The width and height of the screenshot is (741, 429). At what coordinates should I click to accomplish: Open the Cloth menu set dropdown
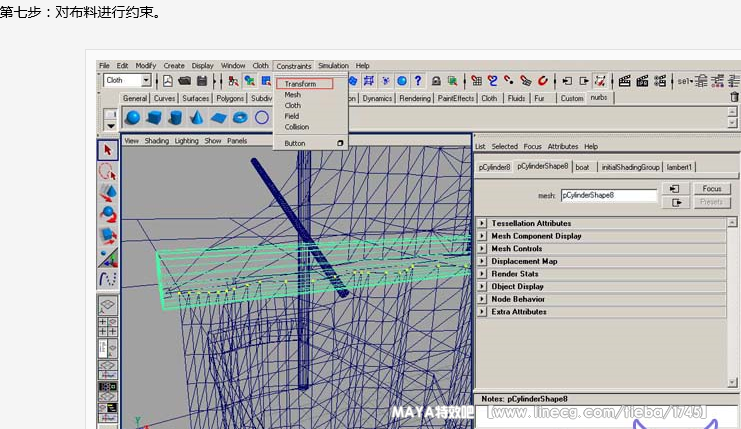[x=127, y=80]
